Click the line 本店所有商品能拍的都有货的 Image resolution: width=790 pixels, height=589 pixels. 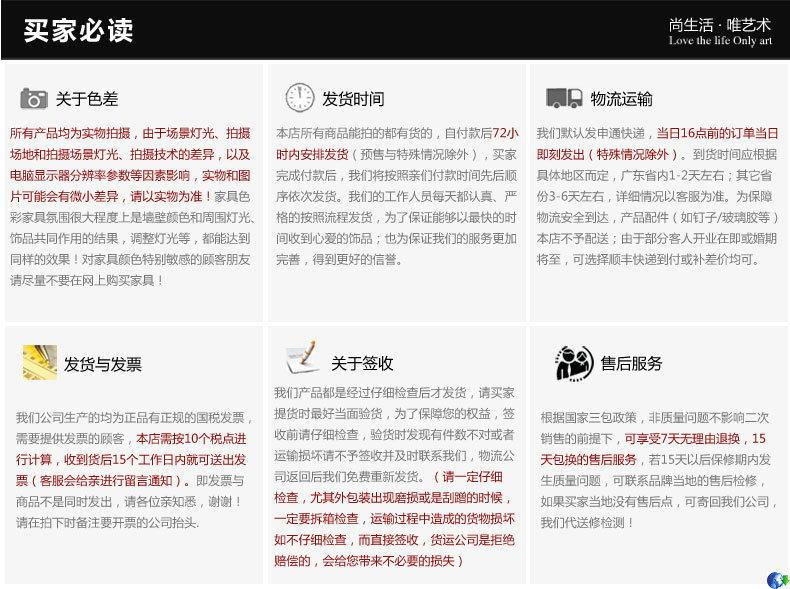(354, 134)
